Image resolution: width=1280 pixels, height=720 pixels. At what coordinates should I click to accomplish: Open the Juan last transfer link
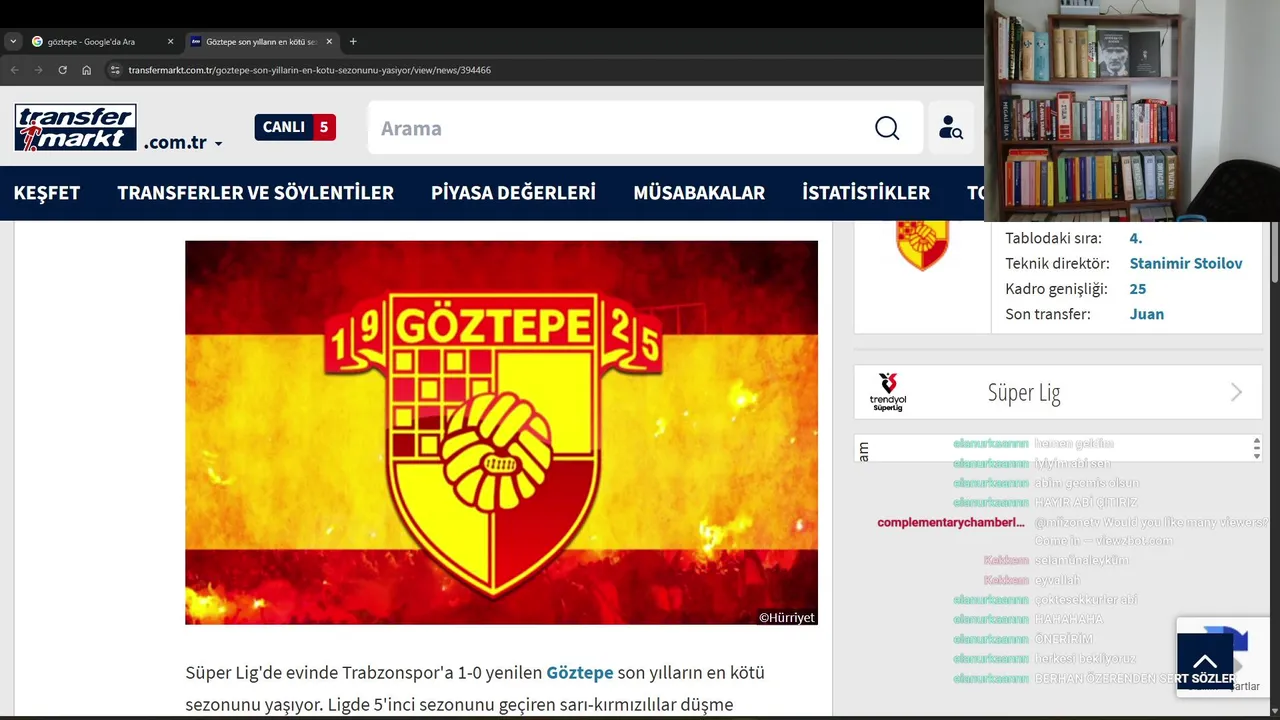coord(1146,314)
